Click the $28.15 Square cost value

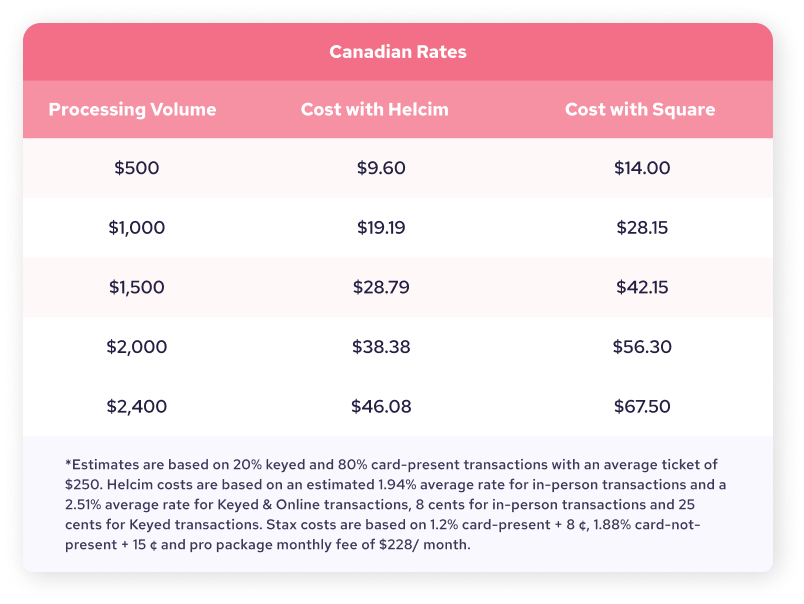pyautogui.click(x=642, y=227)
